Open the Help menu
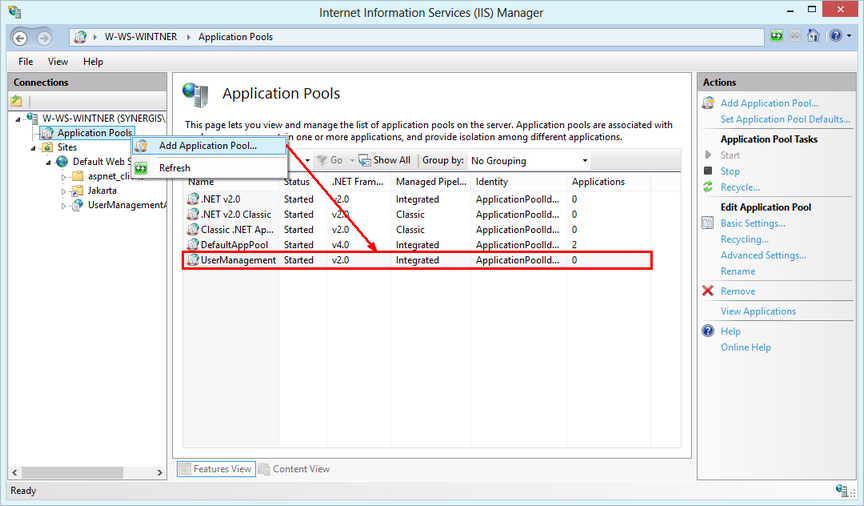 click(x=93, y=61)
